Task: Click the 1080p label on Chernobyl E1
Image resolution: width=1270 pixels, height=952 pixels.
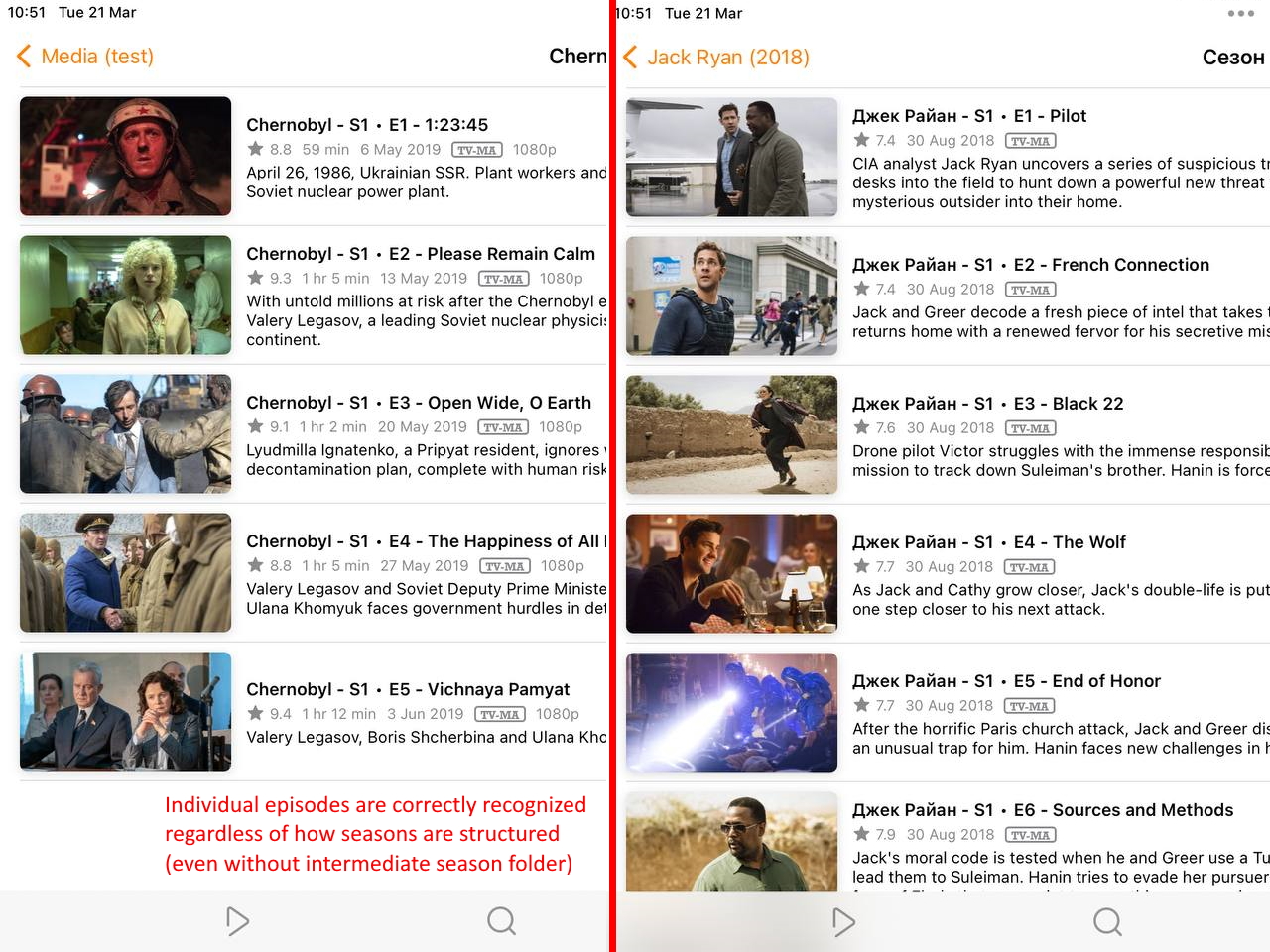Action: pos(535,149)
